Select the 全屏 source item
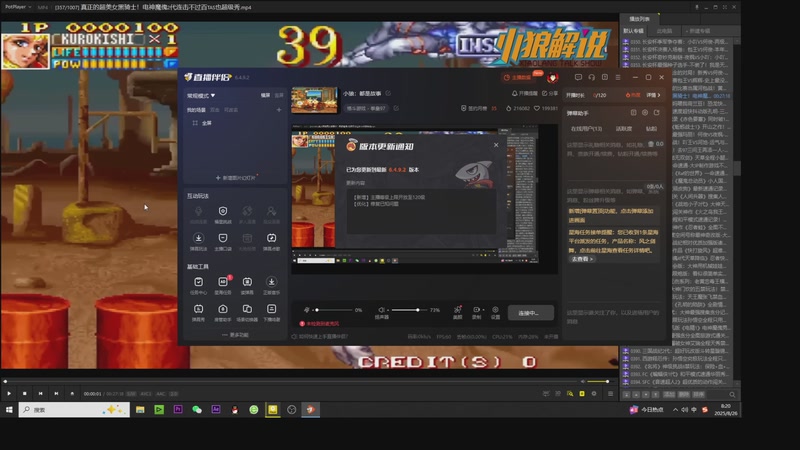Image resolution: width=800 pixels, height=450 pixels. [203, 123]
